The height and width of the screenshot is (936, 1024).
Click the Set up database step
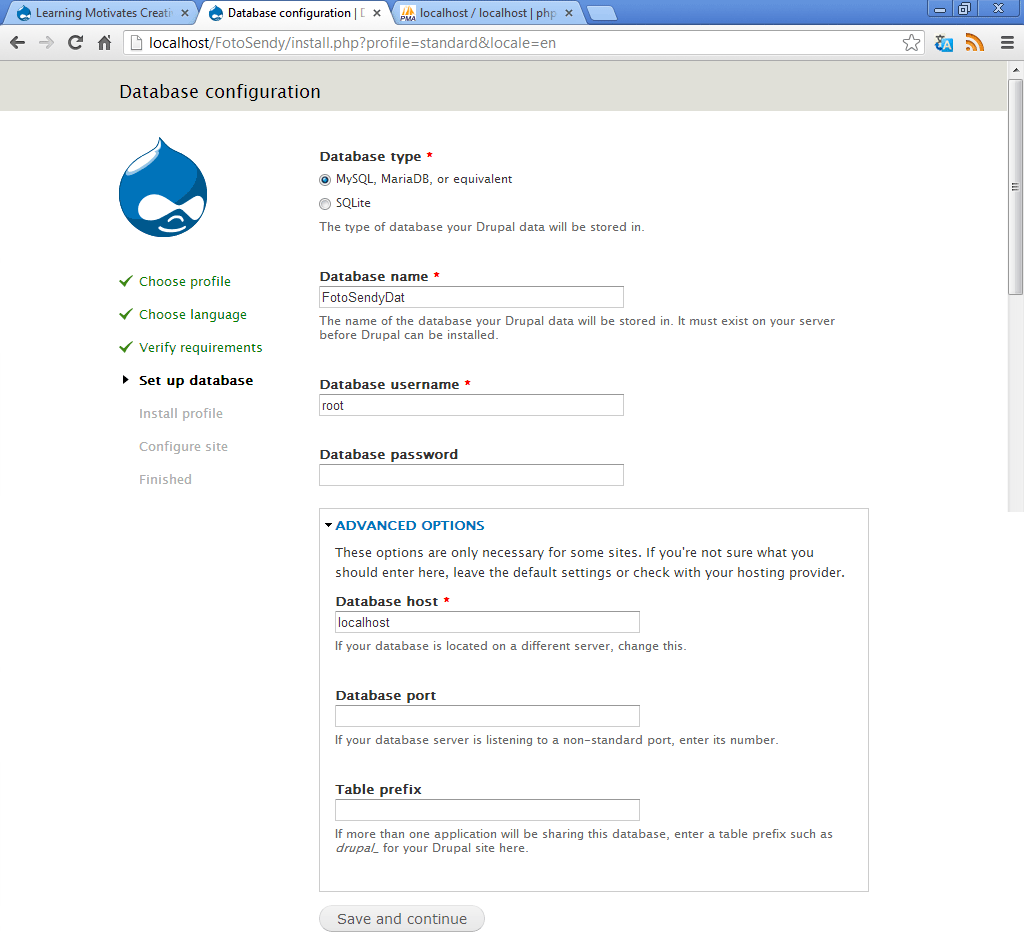point(196,381)
